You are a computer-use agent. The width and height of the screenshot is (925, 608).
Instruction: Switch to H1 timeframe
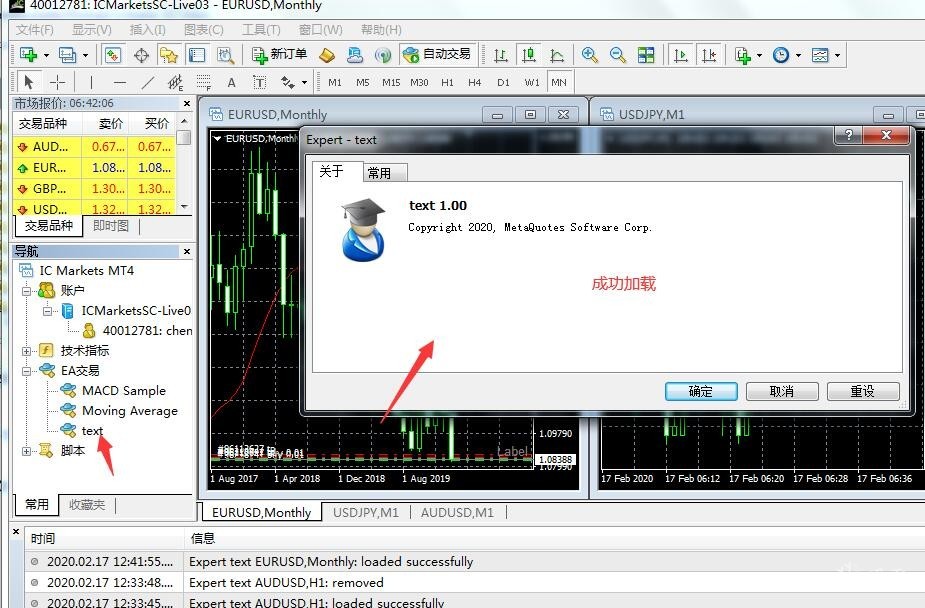click(x=447, y=82)
